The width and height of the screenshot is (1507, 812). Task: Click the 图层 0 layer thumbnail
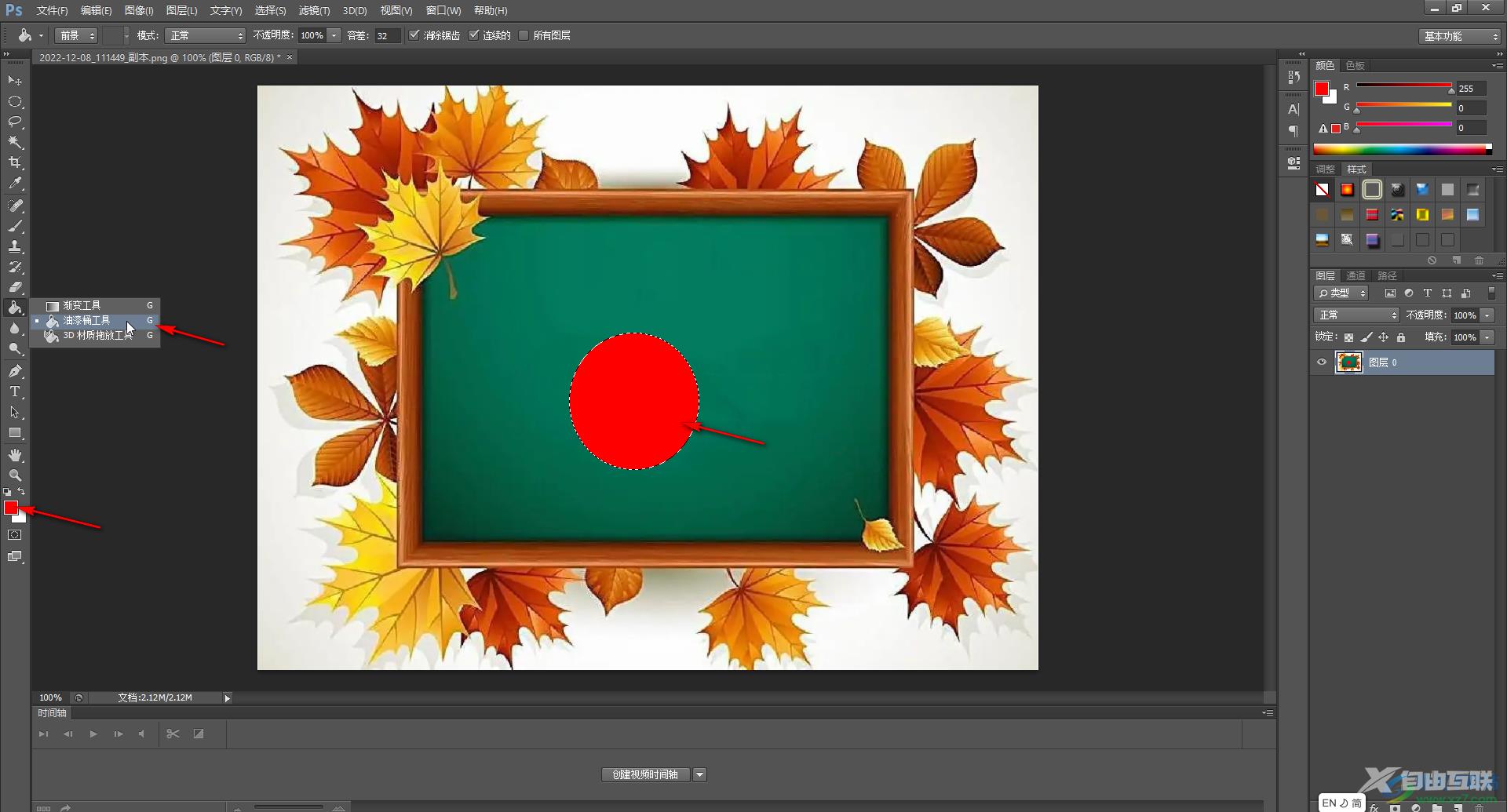[1349, 362]
